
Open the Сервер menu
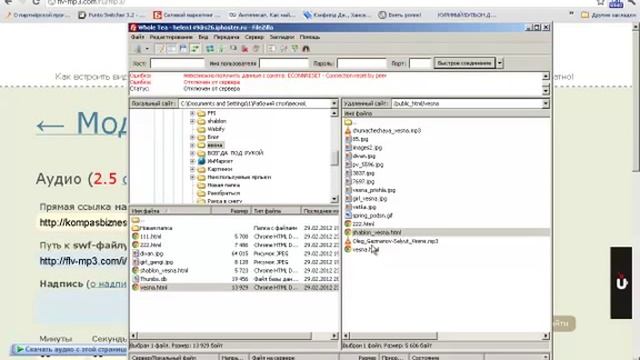(x=254, y=37)
